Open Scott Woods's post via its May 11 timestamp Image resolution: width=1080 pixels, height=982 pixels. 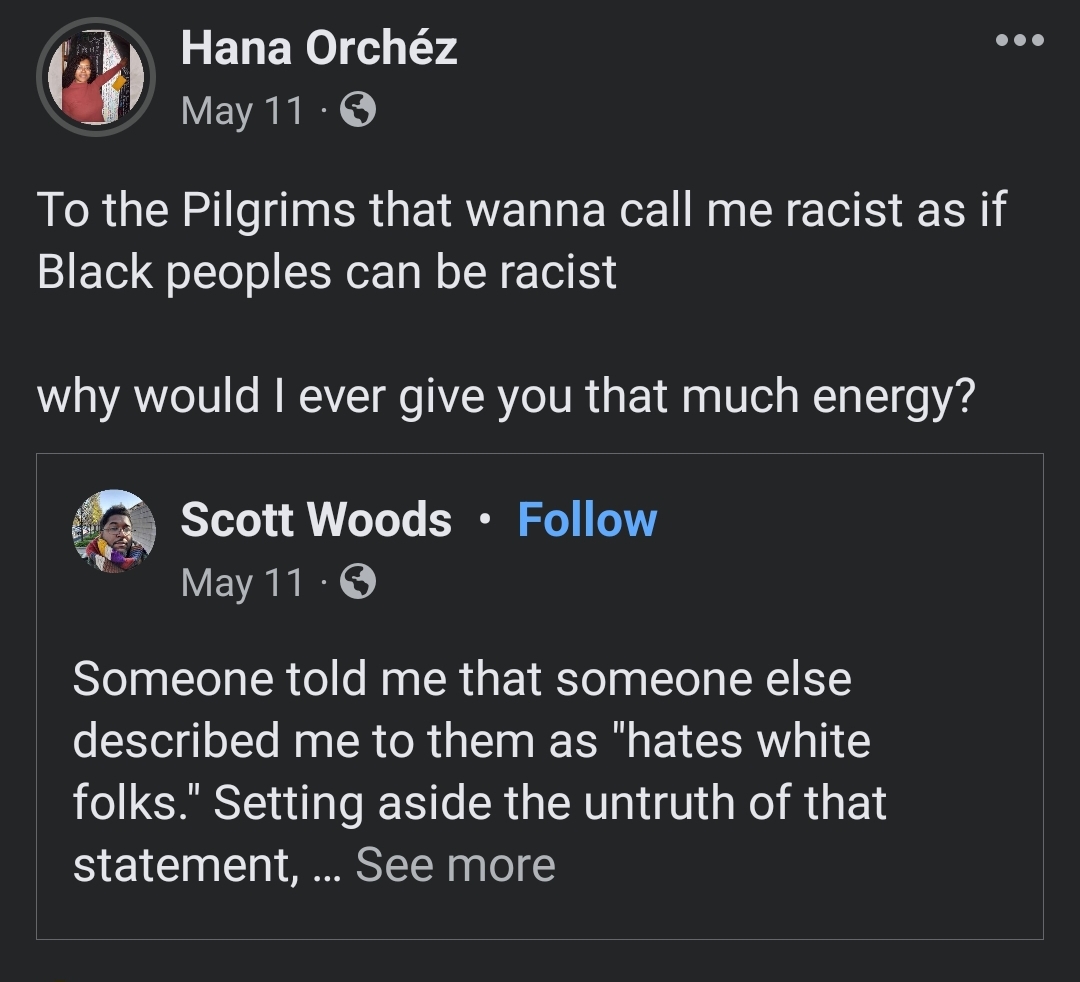[242, 581]
